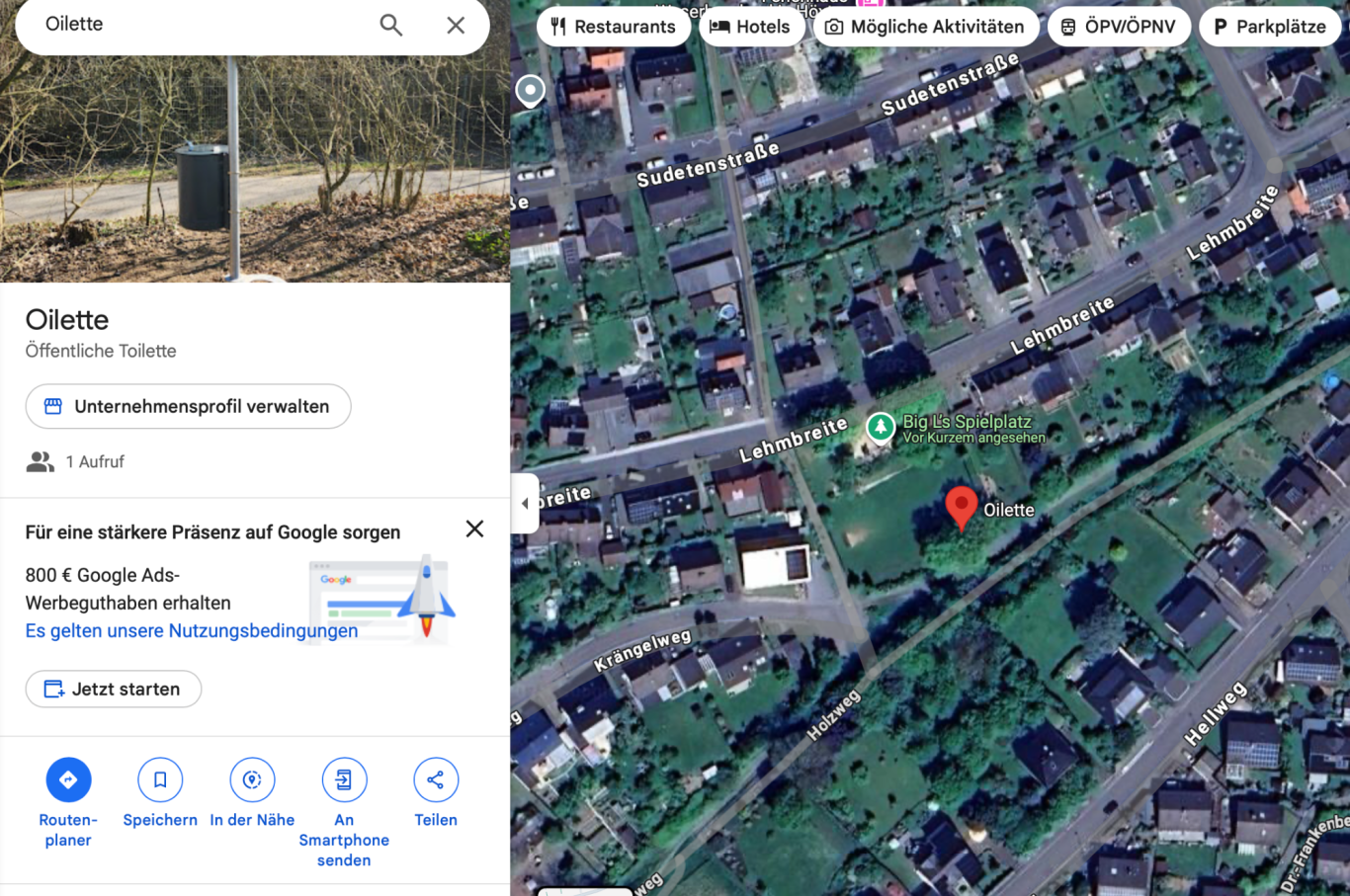Save place with Speichern icon
Viewport: 1350px width, 896px height.
pos(160,779)
